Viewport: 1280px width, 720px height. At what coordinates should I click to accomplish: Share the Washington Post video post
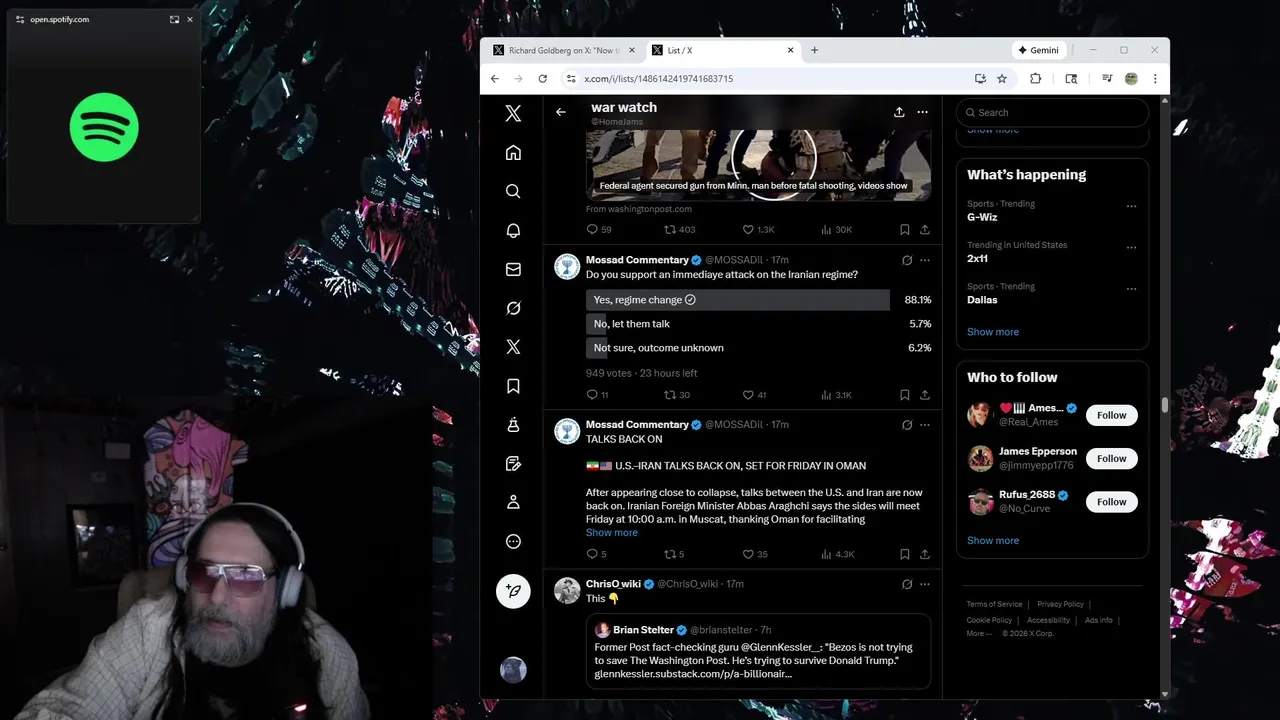tap(924, 230)
